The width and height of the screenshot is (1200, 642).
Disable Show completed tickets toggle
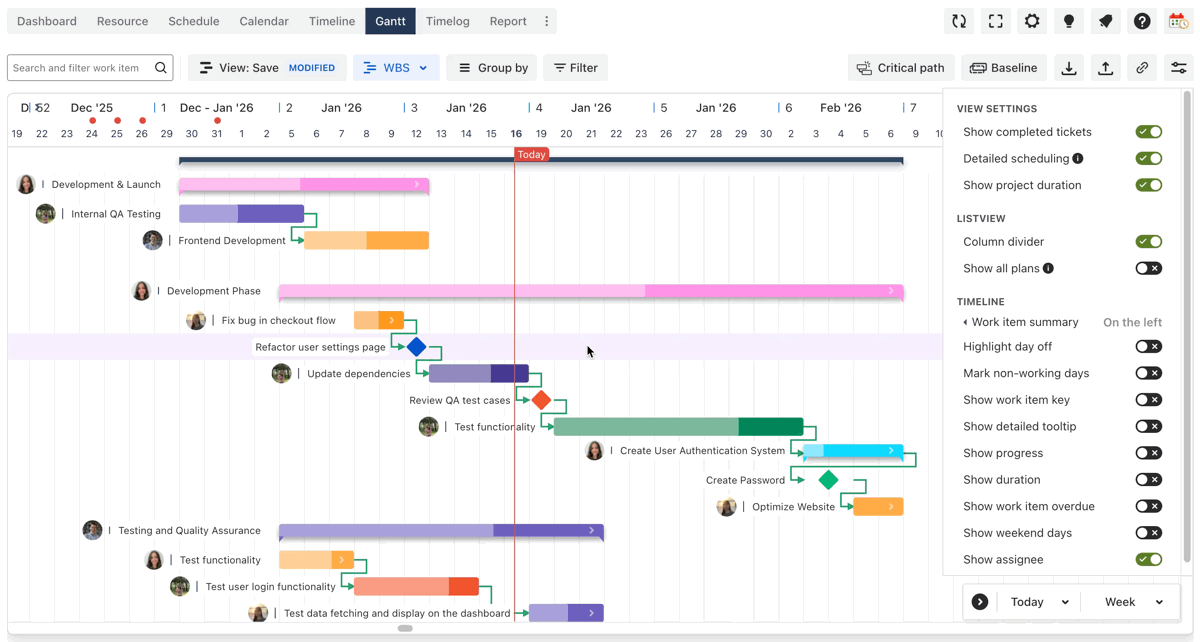tap(1148, 132)
